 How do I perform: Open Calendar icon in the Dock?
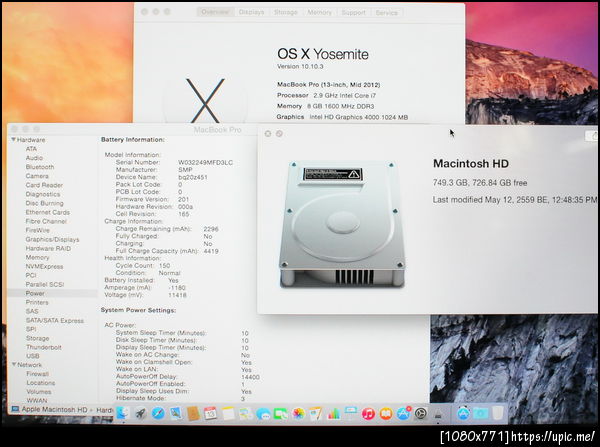pyautogui.click(x=210, y=413)
